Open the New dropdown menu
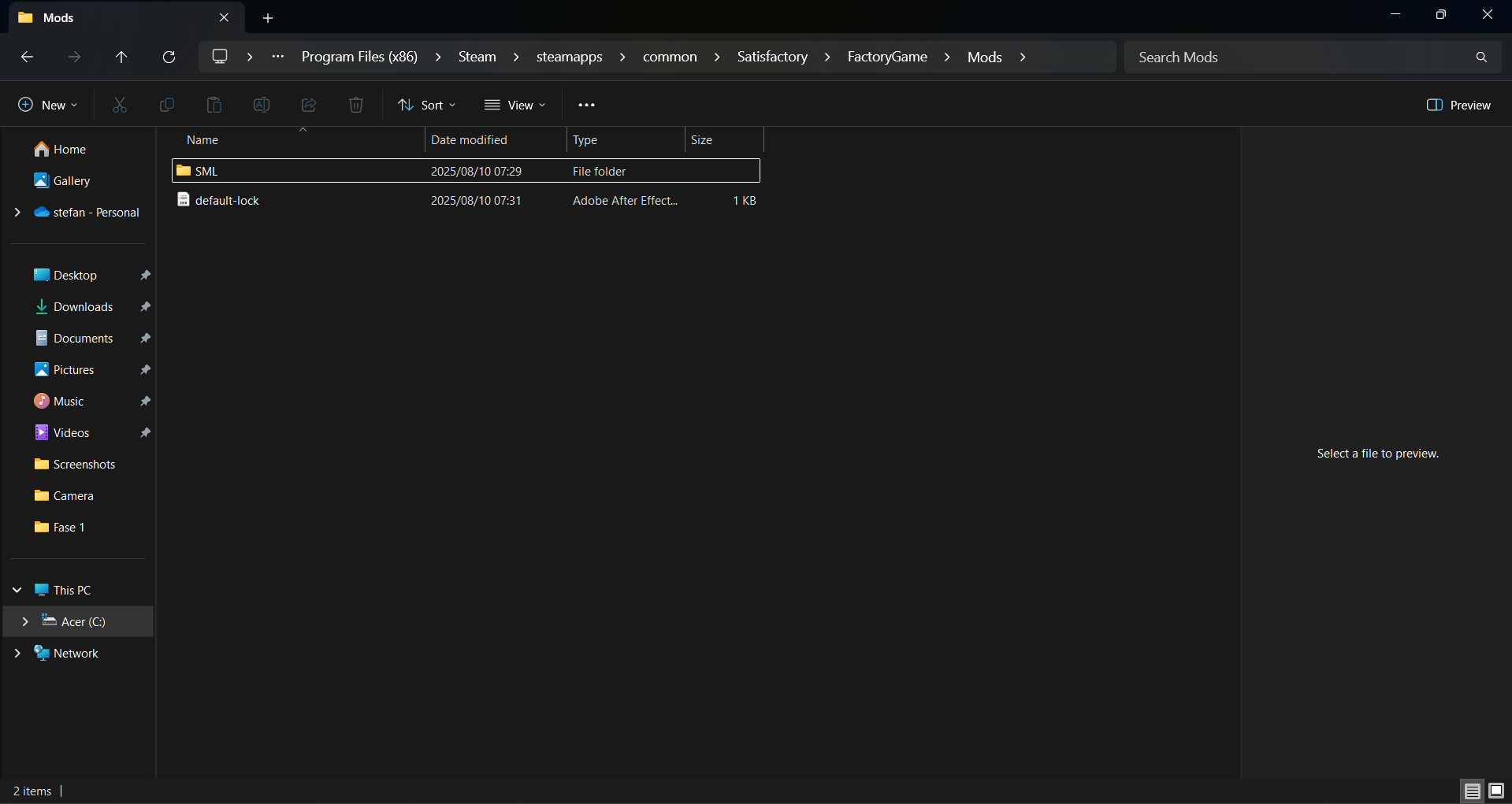The height and width of the screenshot is (804, 1512). 48,105
